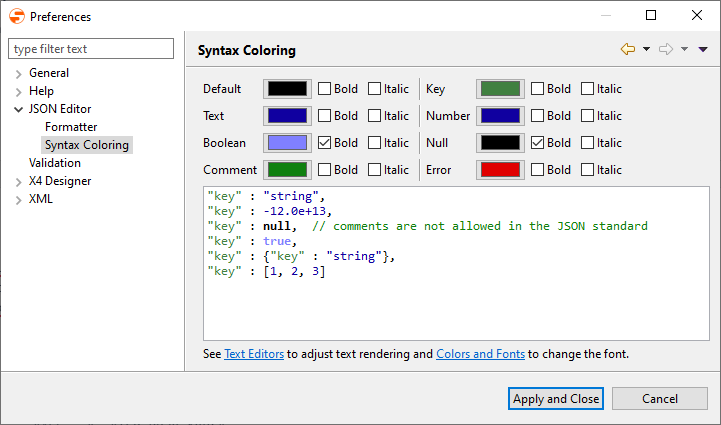Open the back history dropdown arrow
Screen dimensions: 721x425
point(646,49)
